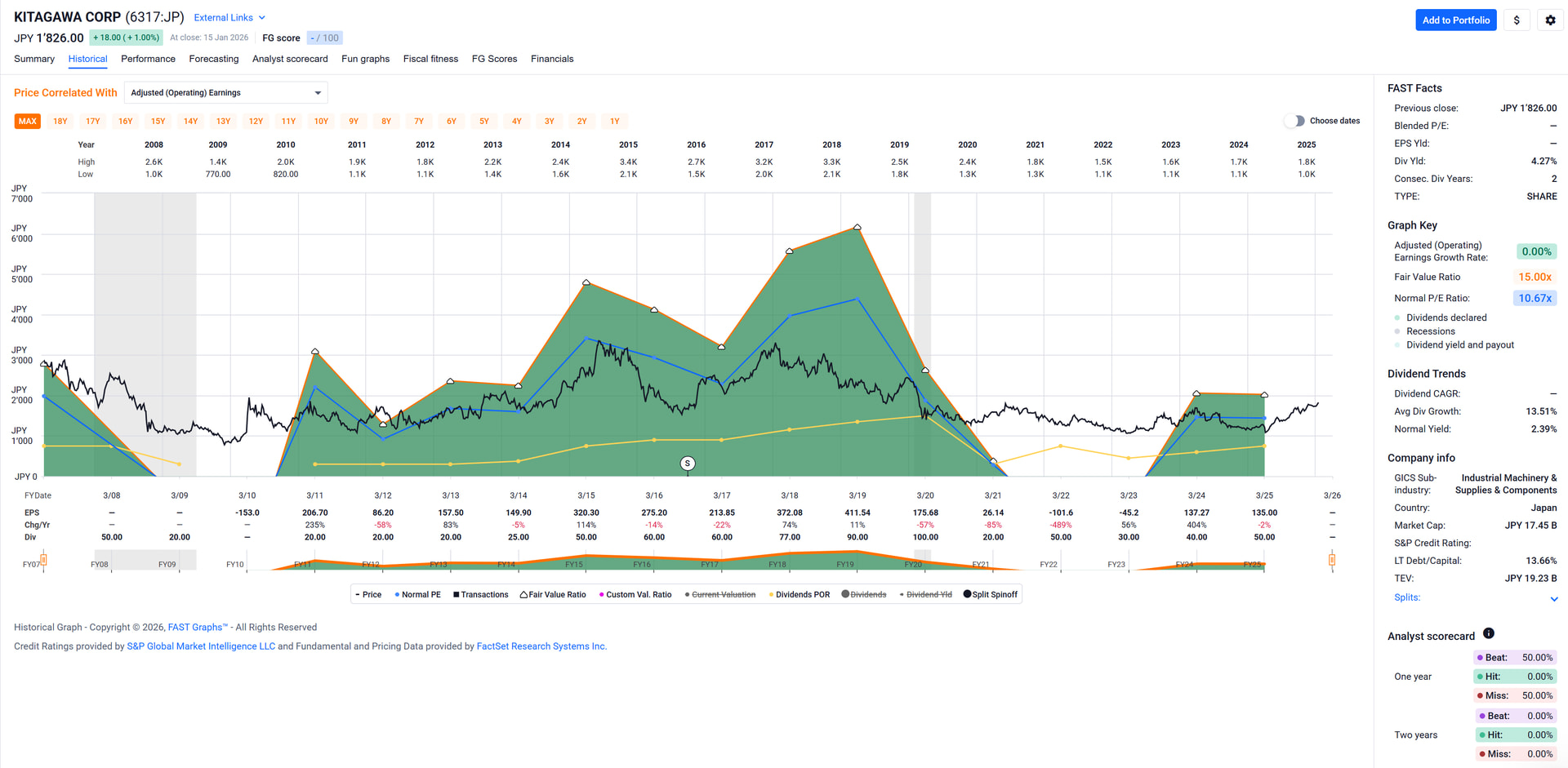This screenshot has height=768, width=1568.
Task: Toggle Split Spinoff legend item
Action: pos(990,595)
